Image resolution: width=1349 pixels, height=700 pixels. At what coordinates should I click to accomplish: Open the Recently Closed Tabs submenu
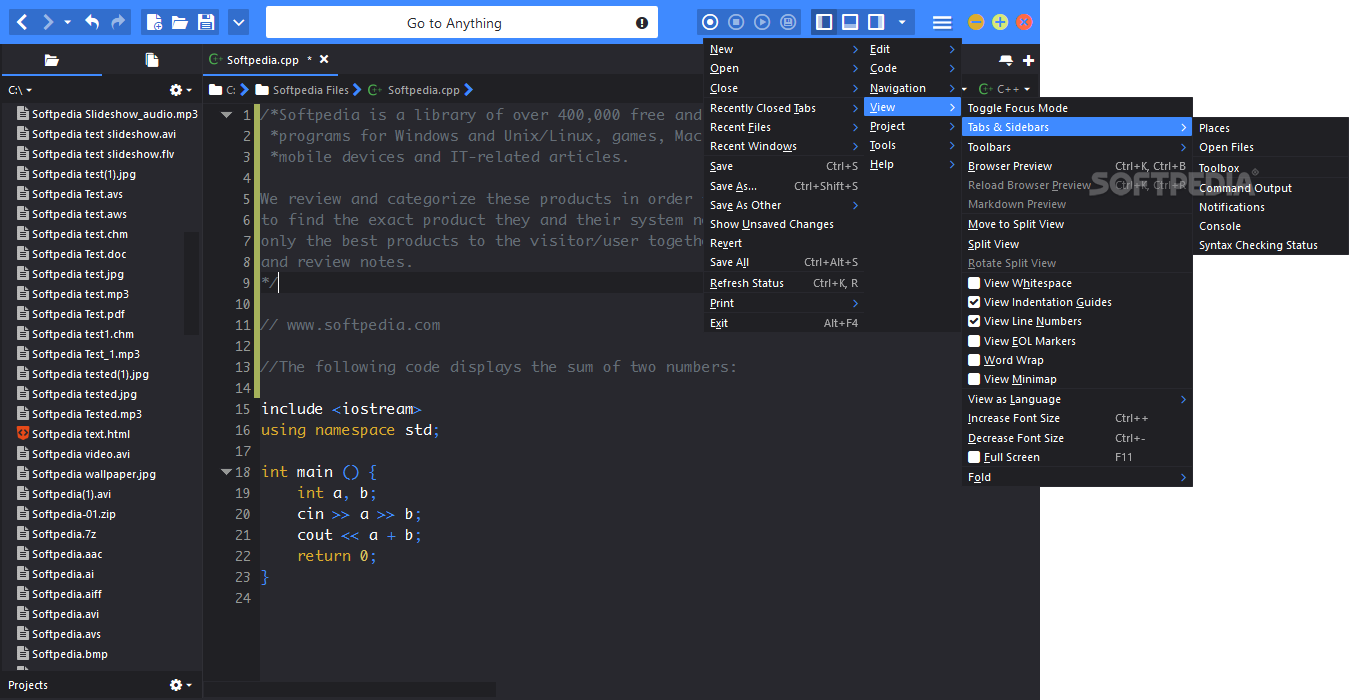pos(783,108)
